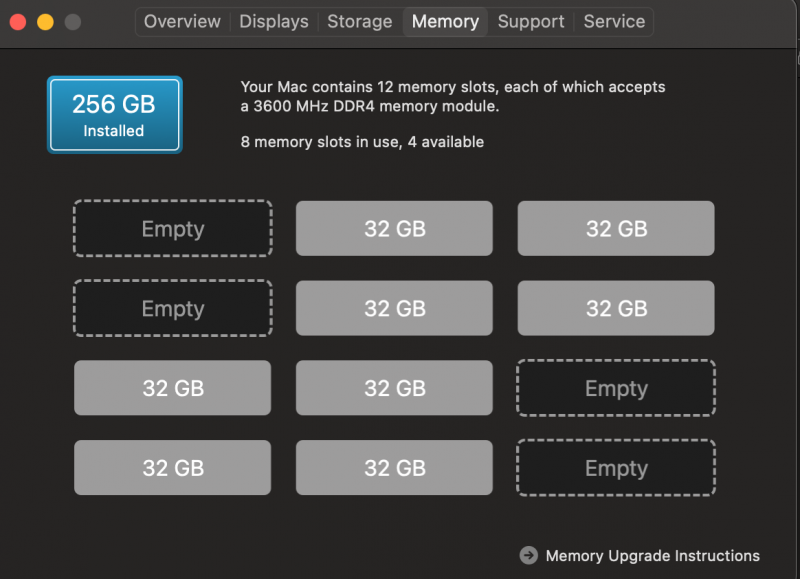The width and height of the screenshot is (800, 579).
Task: Select the middle 32 GB slot in row two
Action: 394,308
